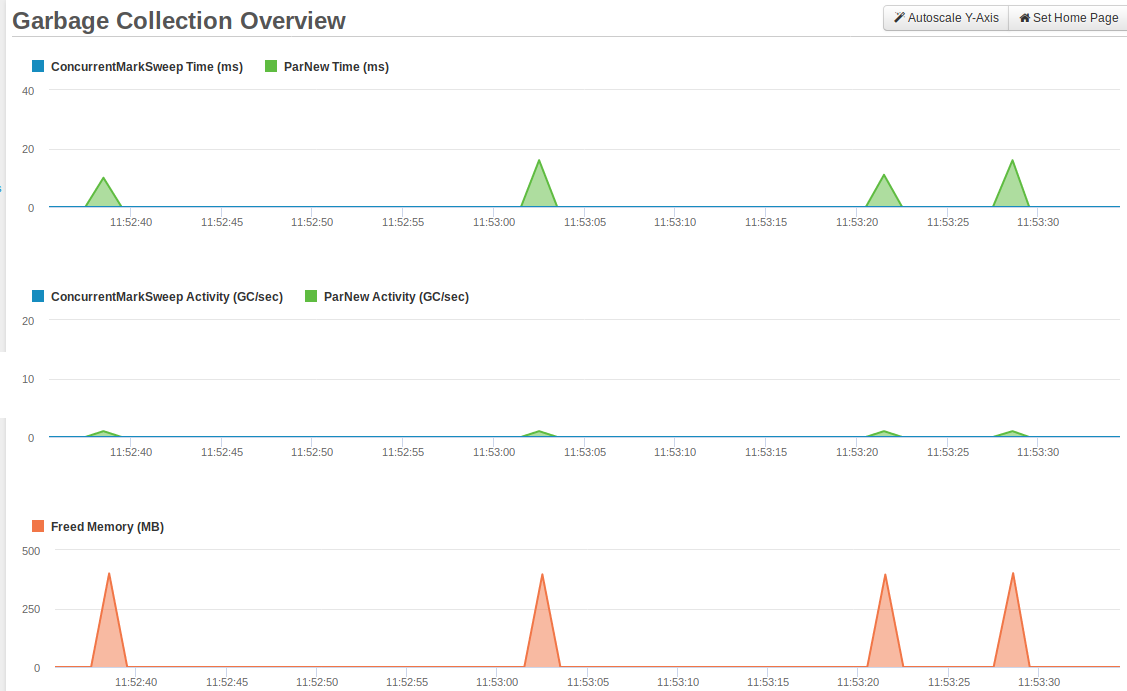Click the 11:52:40 label on the Time chart
The width and height of the screenshot is (1127, 691).
131,222
